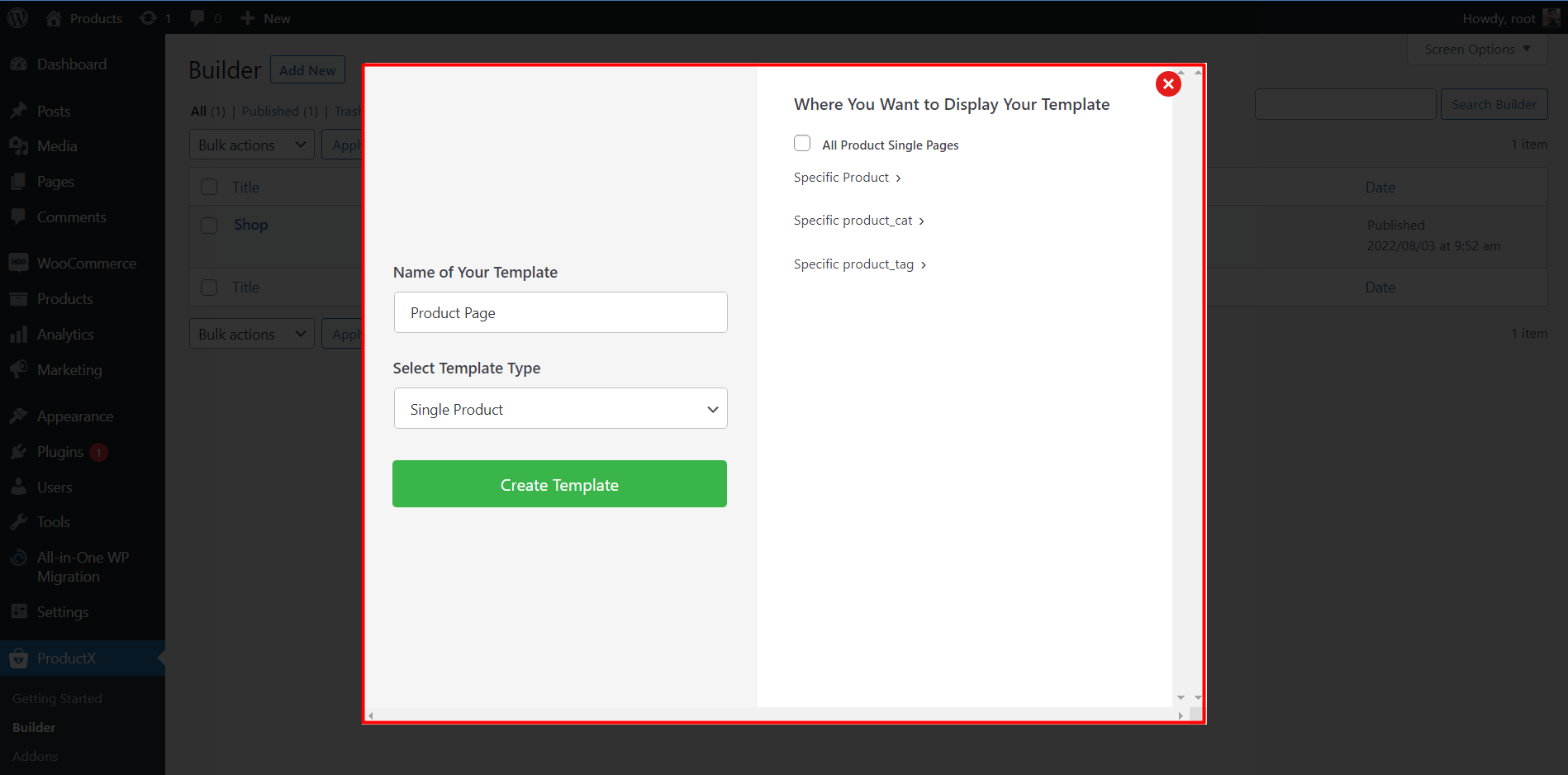Click the WordPress logo icon
This screenshot has width=1568, height=775.
point(17,18)
